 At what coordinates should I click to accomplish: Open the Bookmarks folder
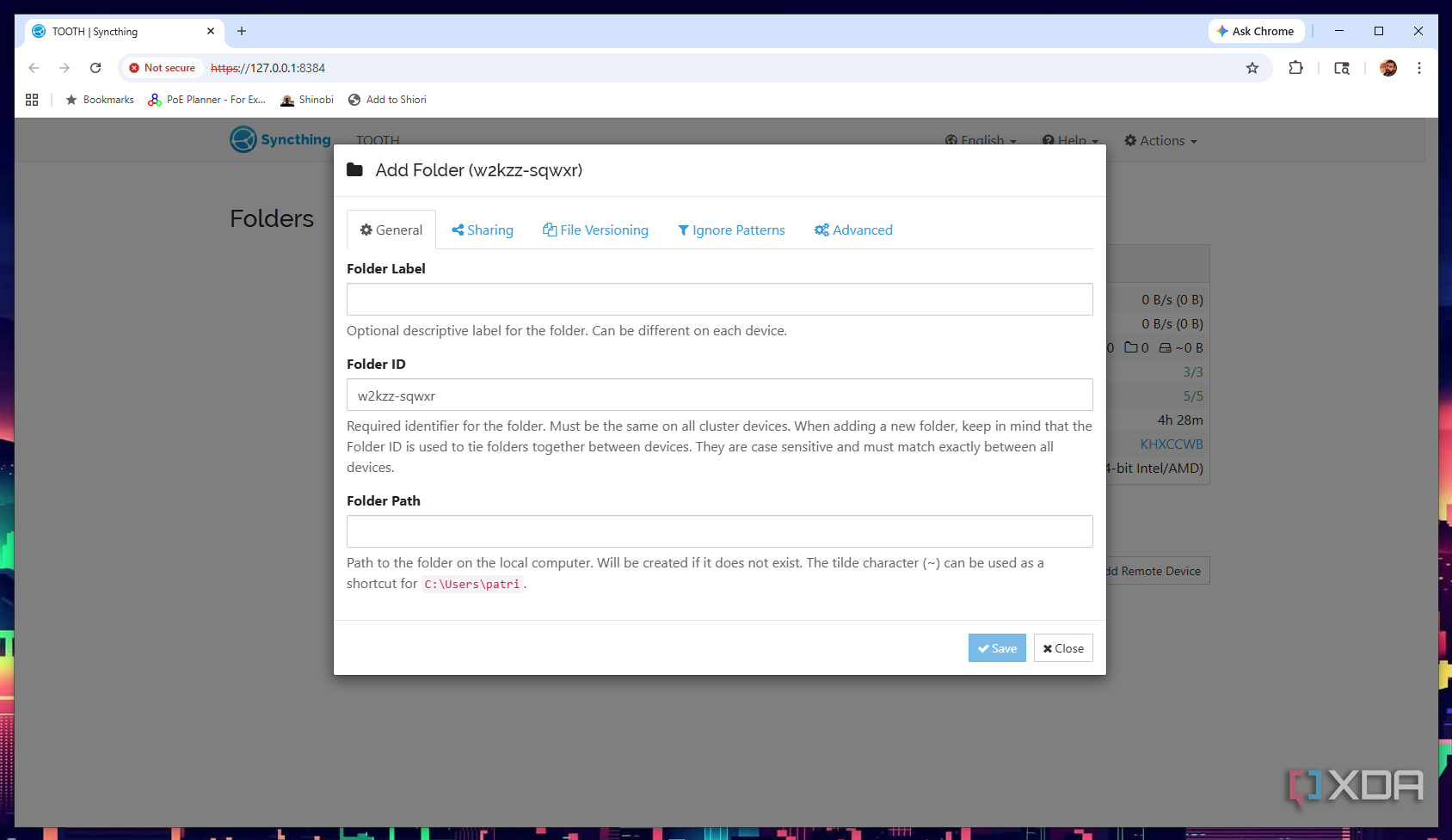pos(100,100)
